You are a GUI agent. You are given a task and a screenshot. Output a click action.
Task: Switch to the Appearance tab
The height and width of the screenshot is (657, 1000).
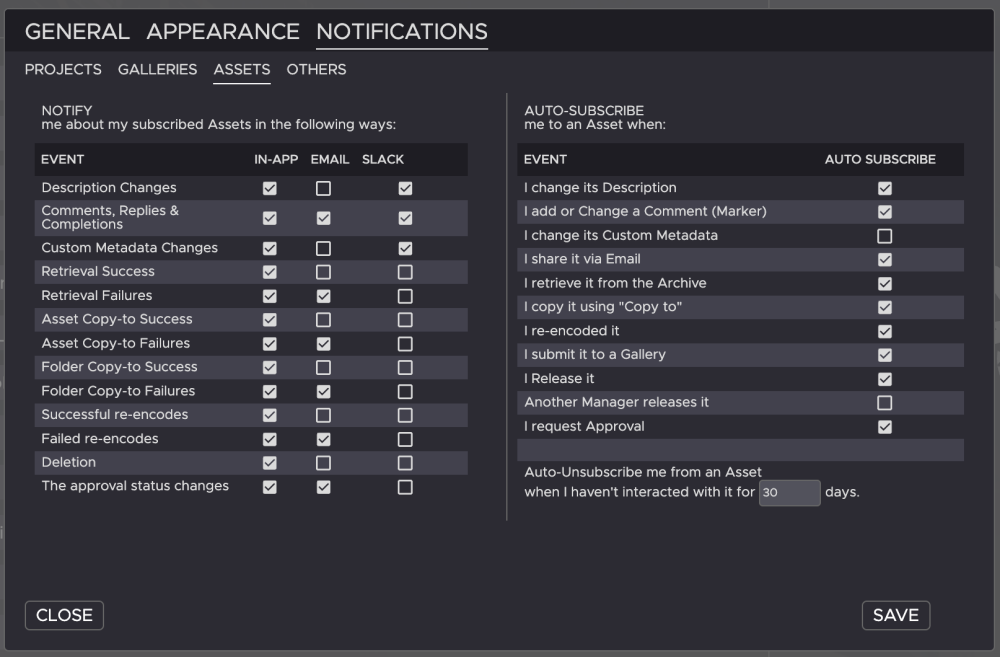[x=223, y=32]
